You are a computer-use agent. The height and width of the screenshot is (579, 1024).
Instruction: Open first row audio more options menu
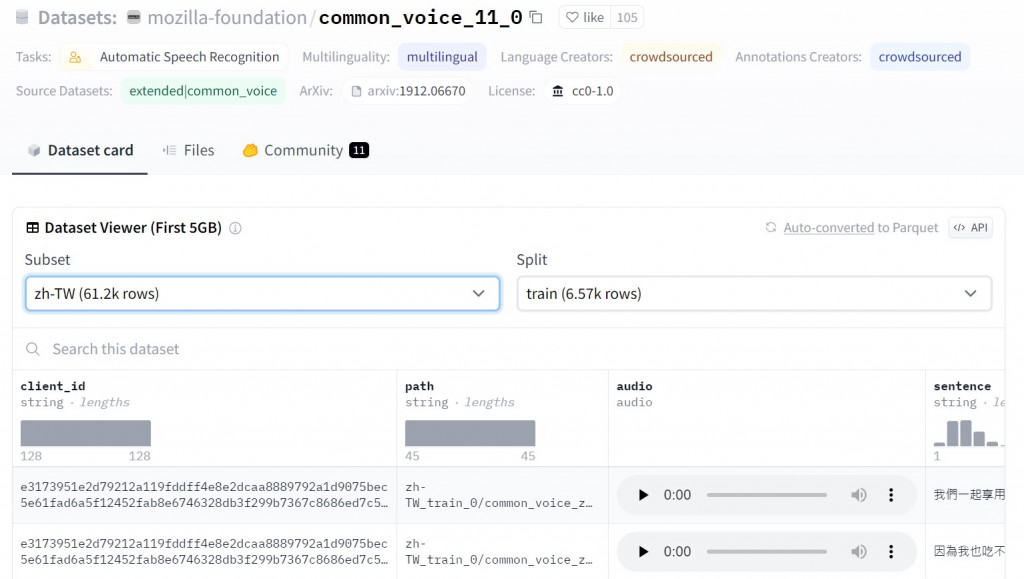(891, 495)
